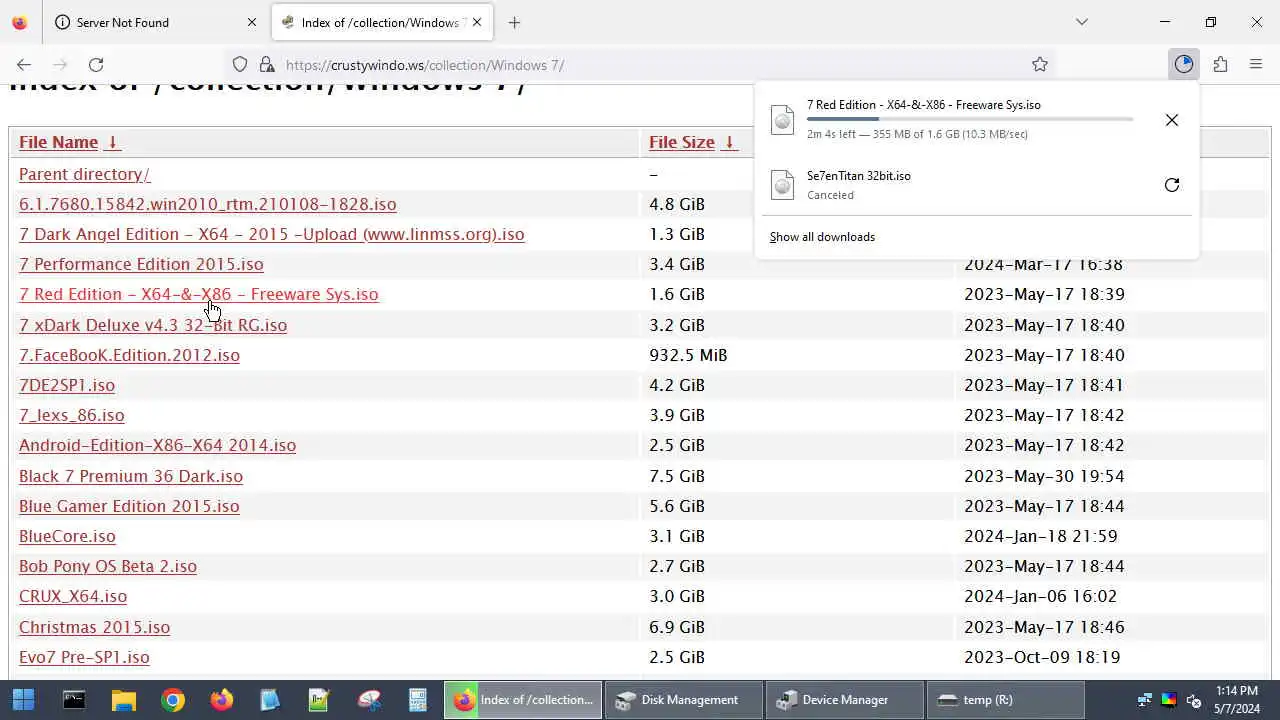Viewport: 1280px width, 720px height.
Task: Bookmark this page with the star icon
Action: coord(1040,64)
